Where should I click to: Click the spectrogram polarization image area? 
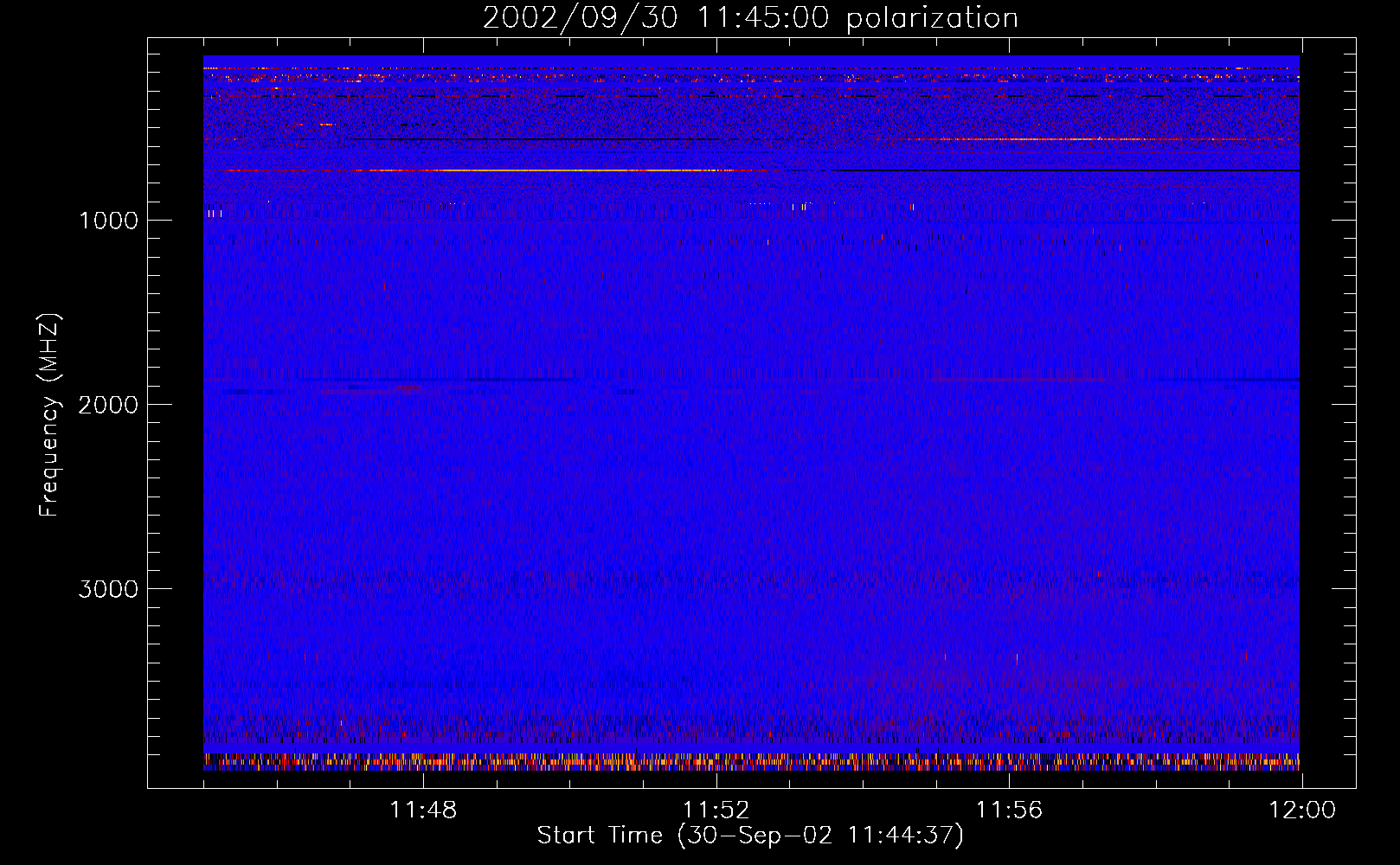751,413
